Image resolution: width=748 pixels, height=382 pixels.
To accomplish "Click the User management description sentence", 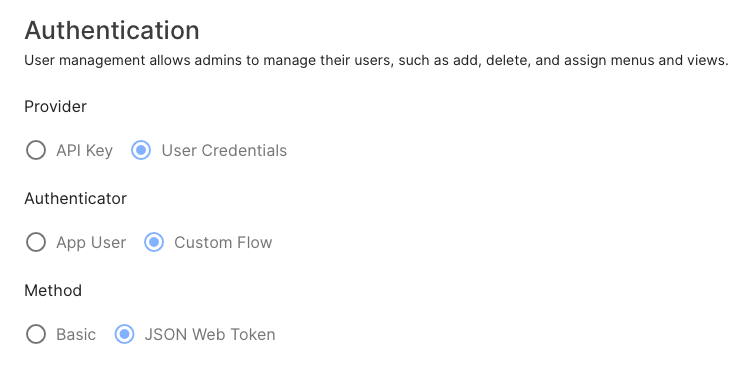I will [x=376, y=61].
